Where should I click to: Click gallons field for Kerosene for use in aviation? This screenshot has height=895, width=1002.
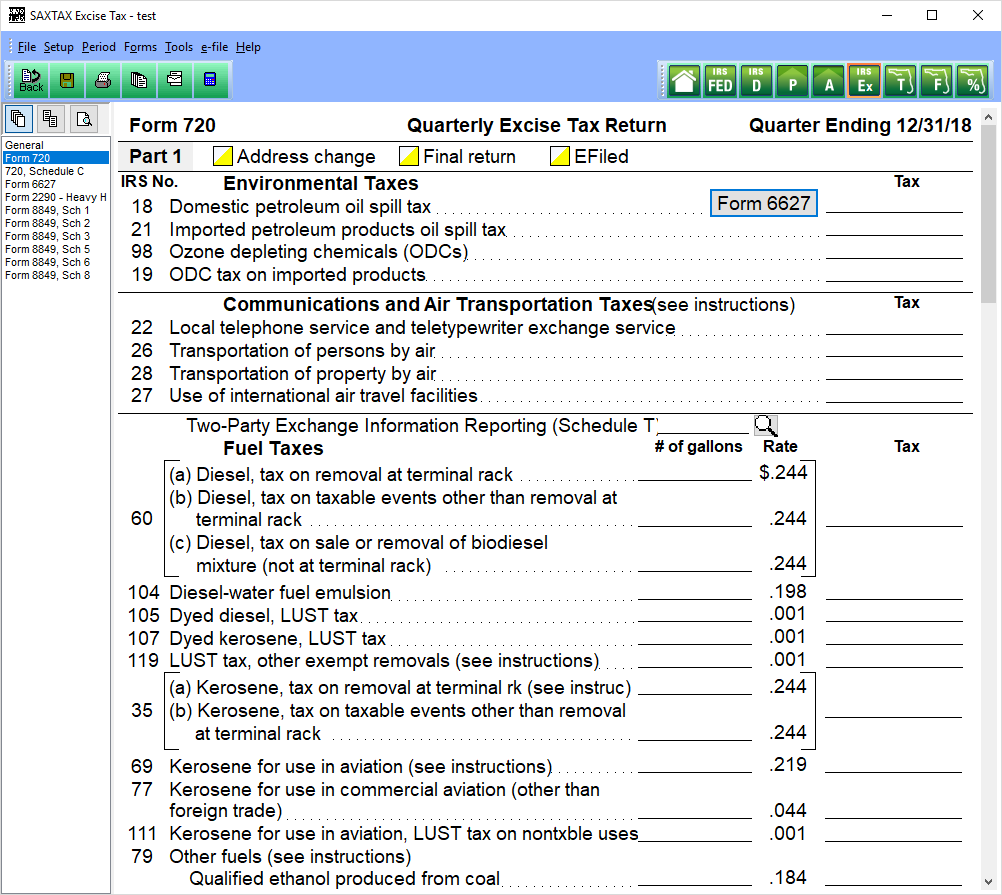click(695, 764)
